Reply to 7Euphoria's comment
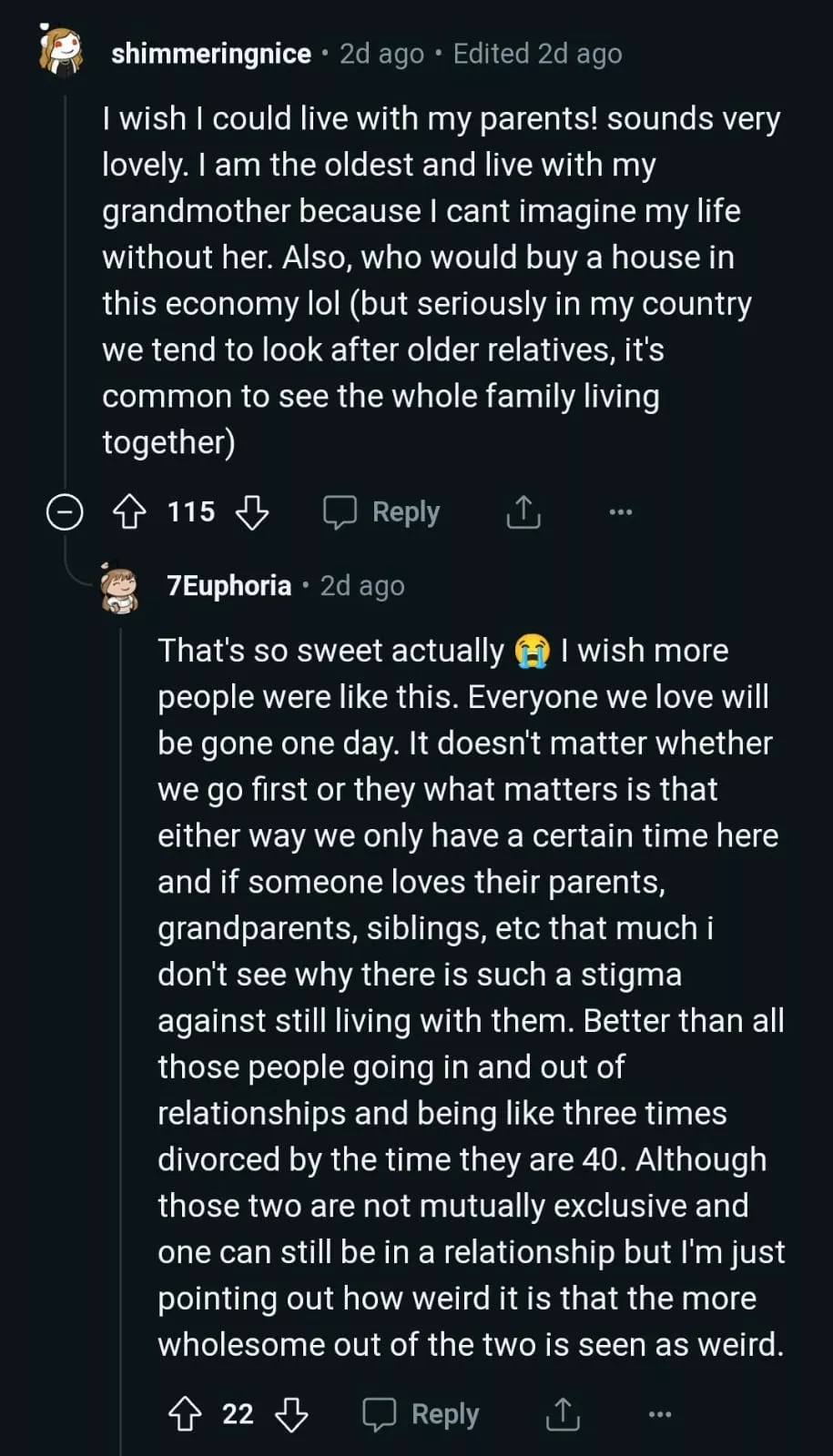Viewport: 833px width, 1456px height. (x=422, y=1414)
